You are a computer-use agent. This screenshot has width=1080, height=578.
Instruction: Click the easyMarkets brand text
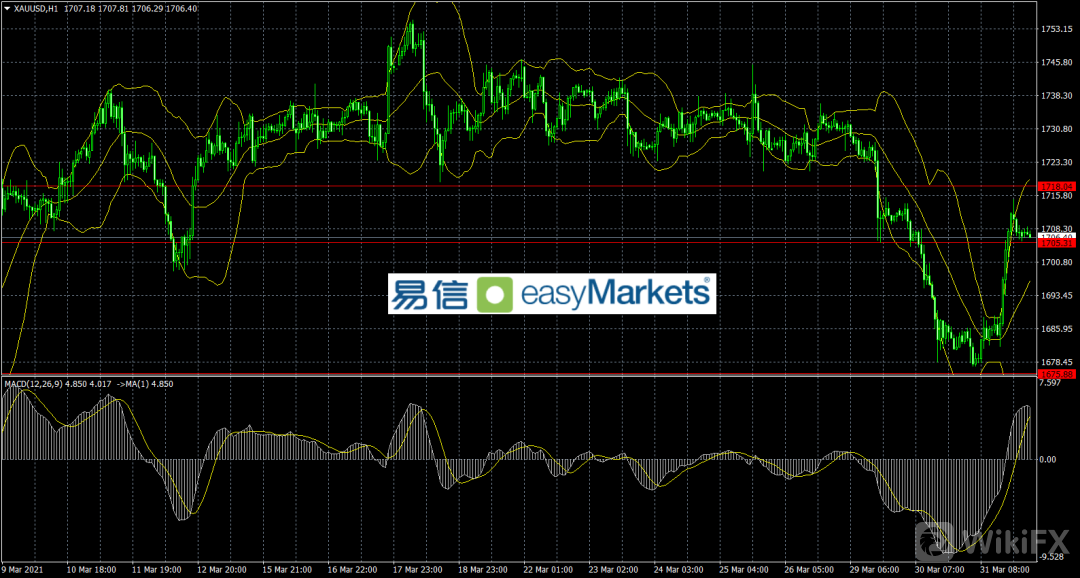coord(615,294)
